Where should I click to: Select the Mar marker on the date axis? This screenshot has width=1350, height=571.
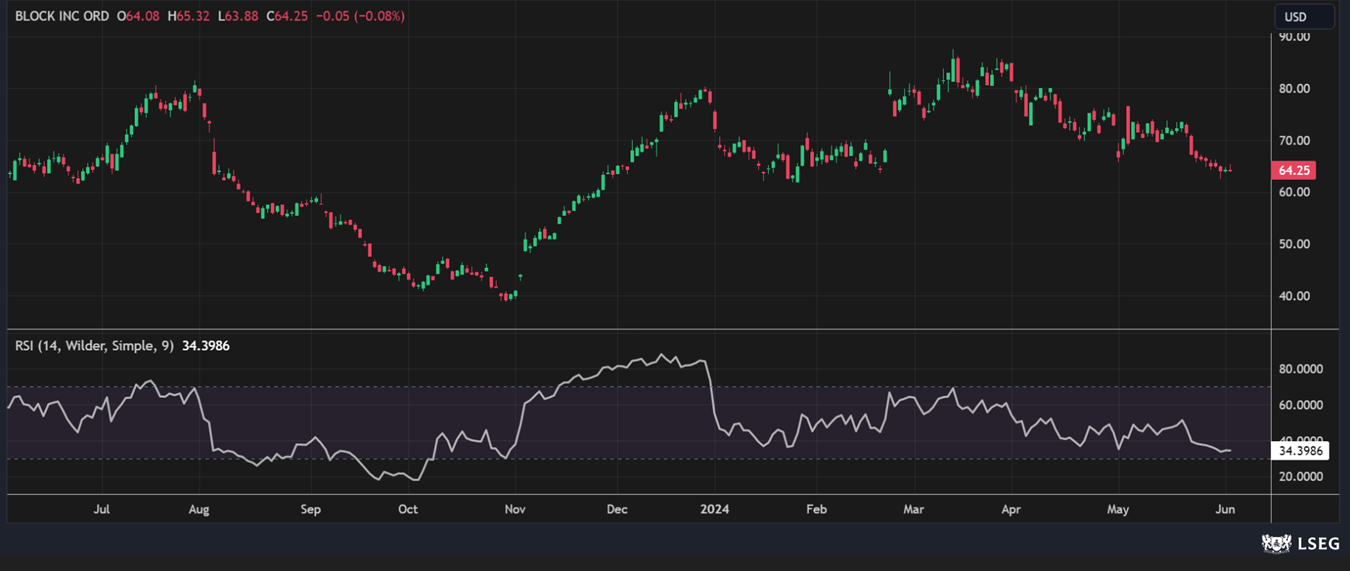click(x=914, y=509)
